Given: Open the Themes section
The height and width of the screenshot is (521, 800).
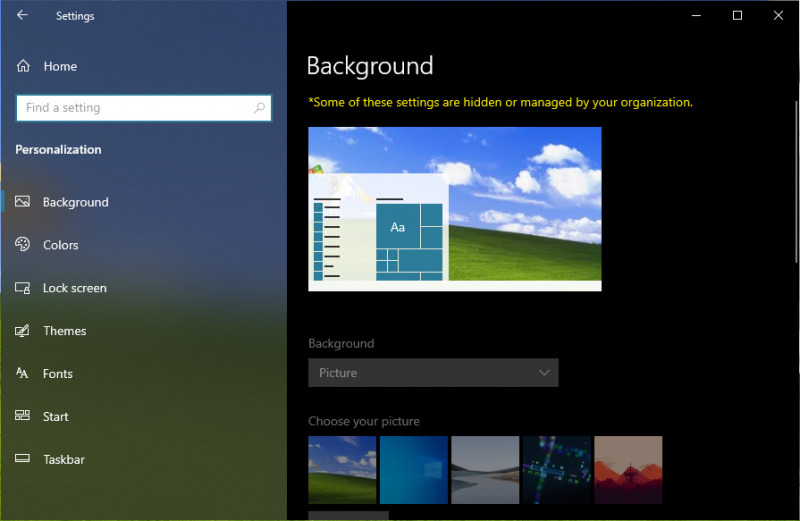Looking at the screenshot, I should (144, 331).
